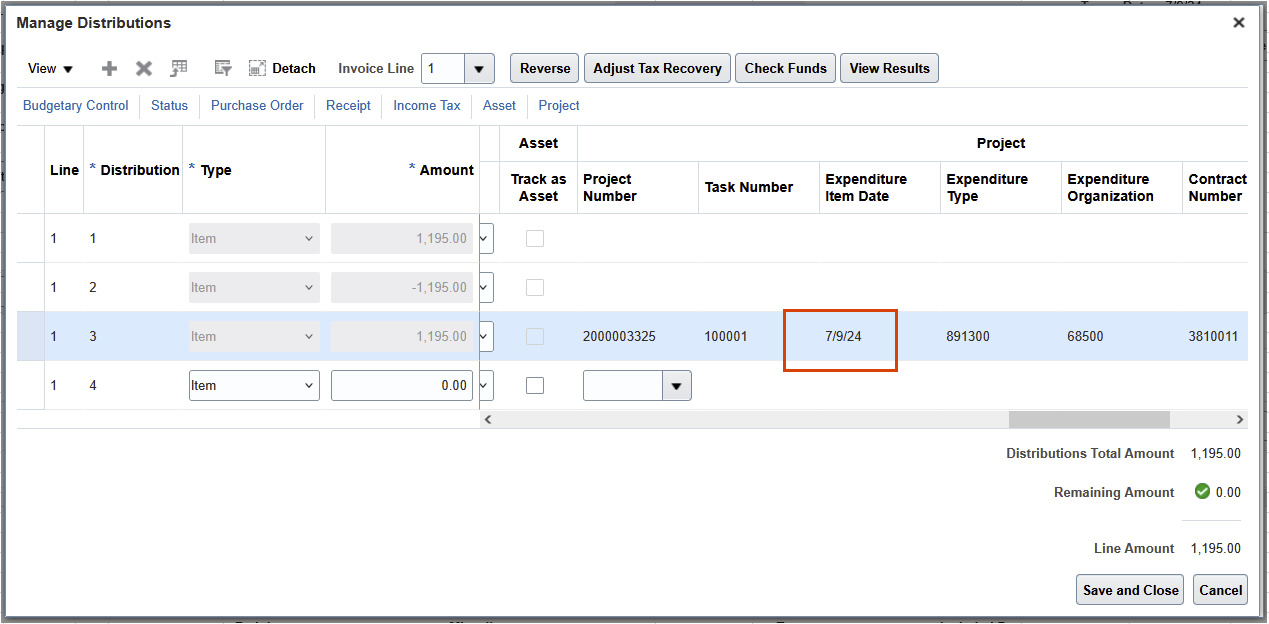Toggle Track as Asset for distribution 4

tap(535, 385)
